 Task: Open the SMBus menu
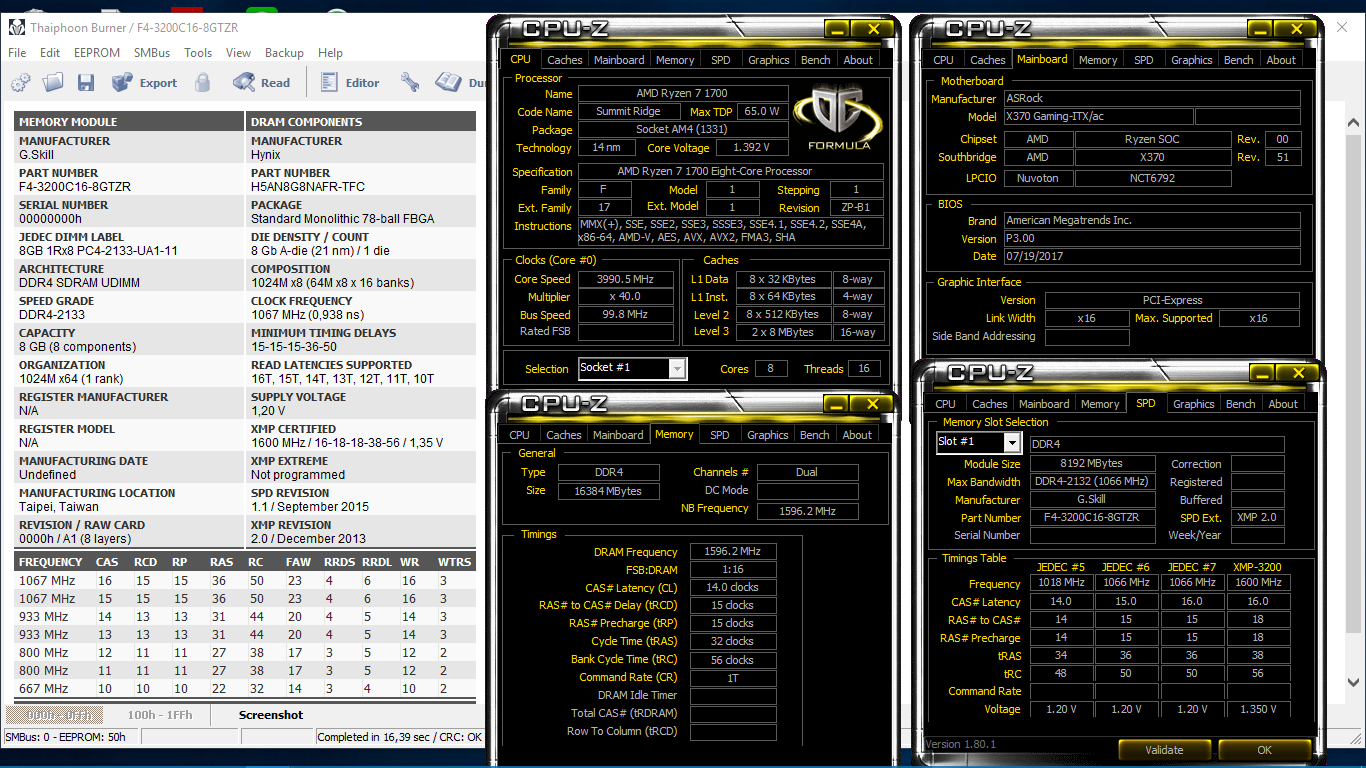pos(152,53)
